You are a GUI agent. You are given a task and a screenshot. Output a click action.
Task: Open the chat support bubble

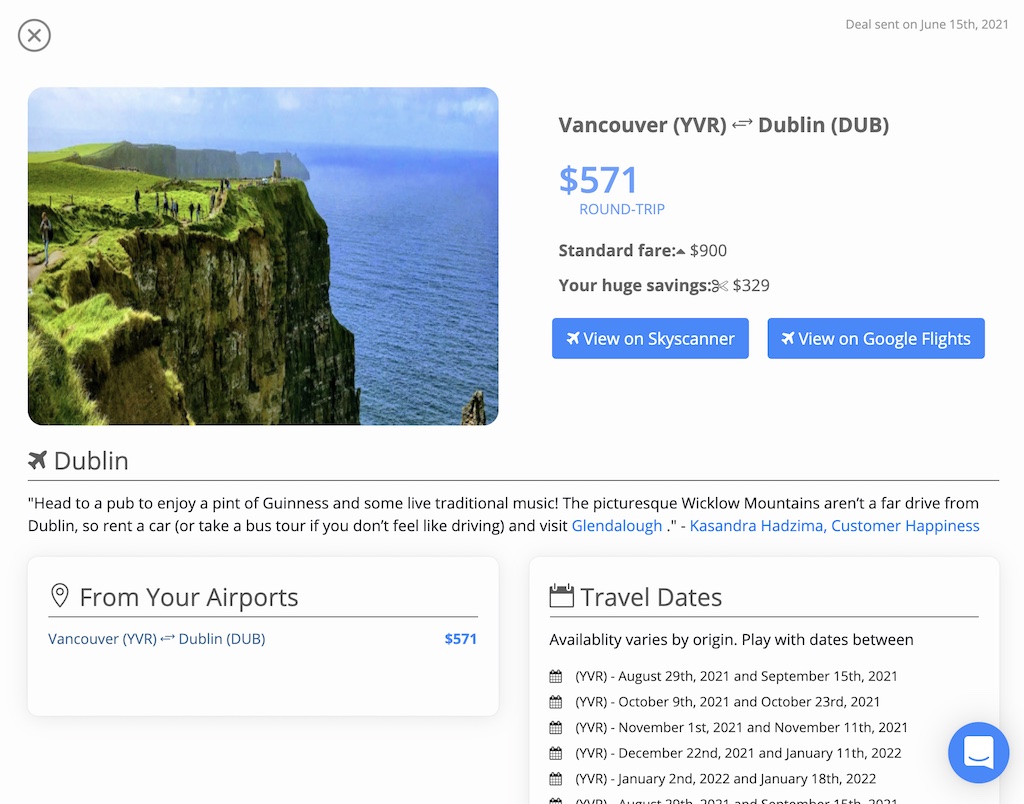tap(978, 752)
